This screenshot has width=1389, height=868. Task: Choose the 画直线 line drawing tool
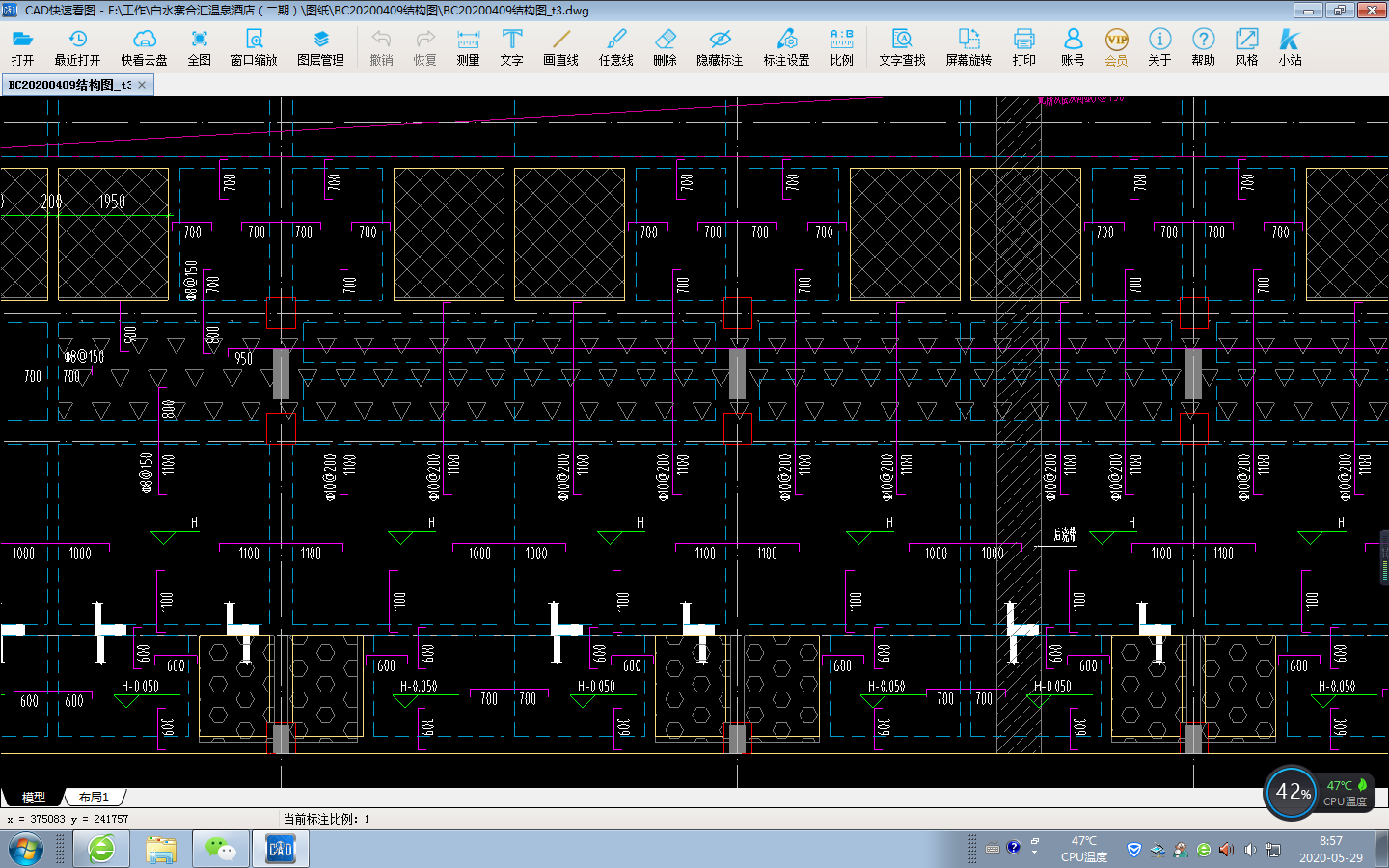click(x=560, y=46)
